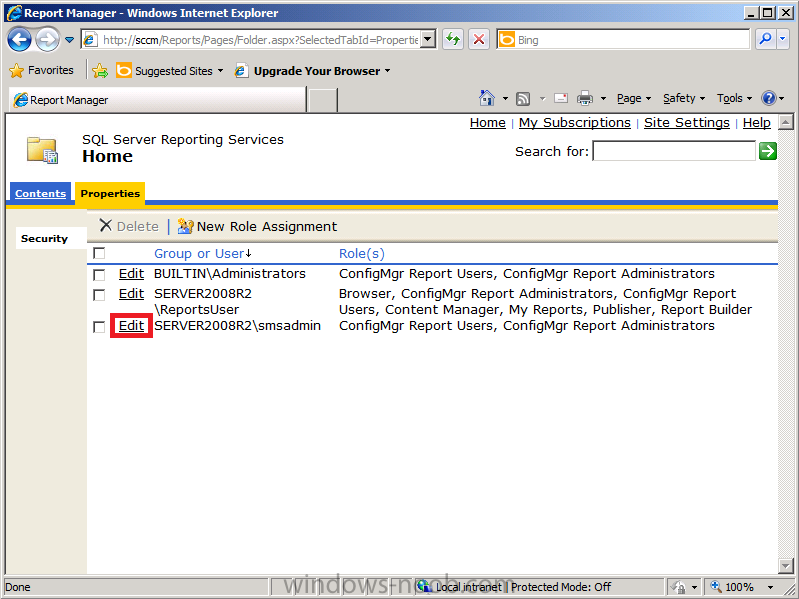Viewport: 799px width, 599px height.
Task: Open the address bar history dropdown
Action: pos(428,39)
